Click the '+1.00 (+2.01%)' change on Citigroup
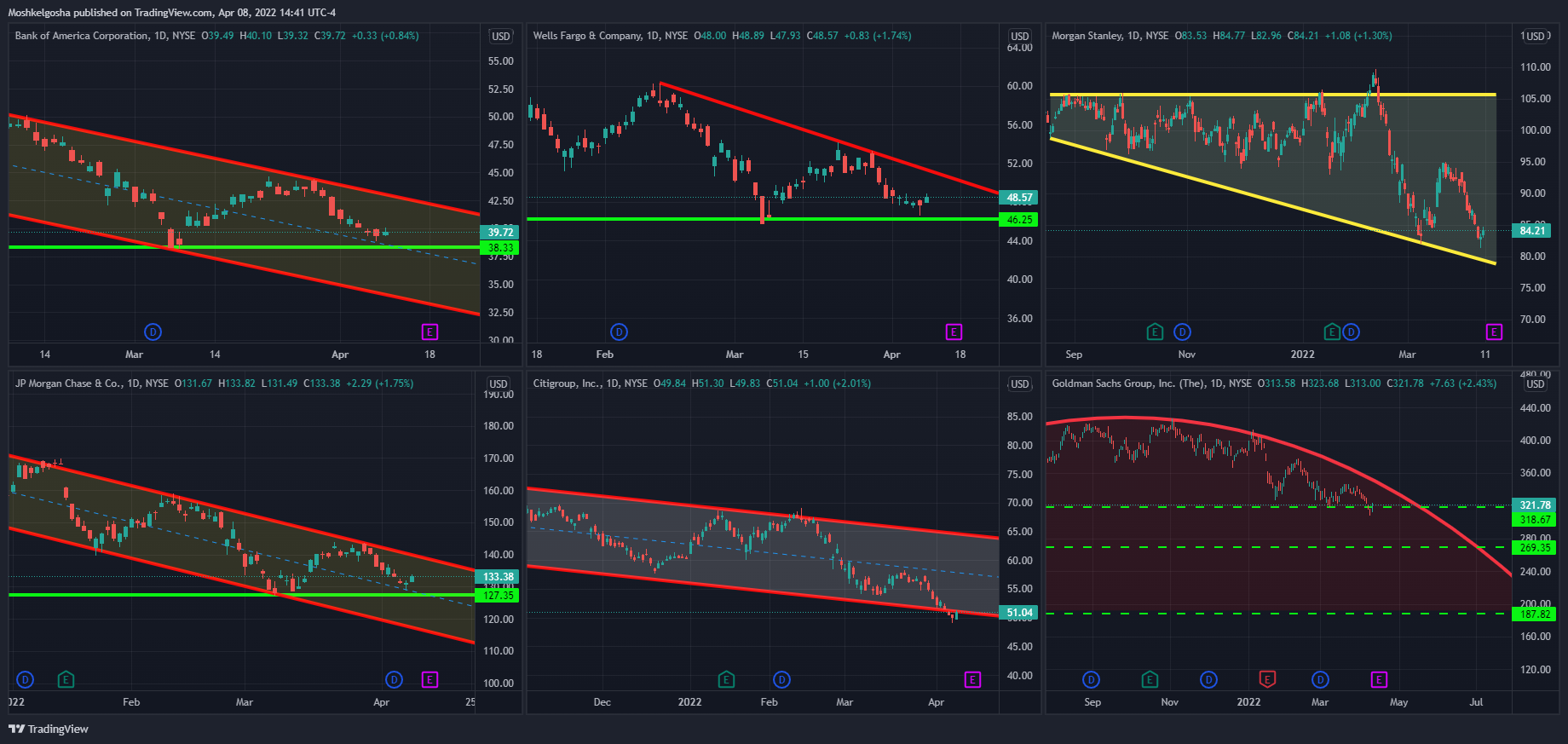The width and height of the screenshot is (1568, 744). coord(837,384)
